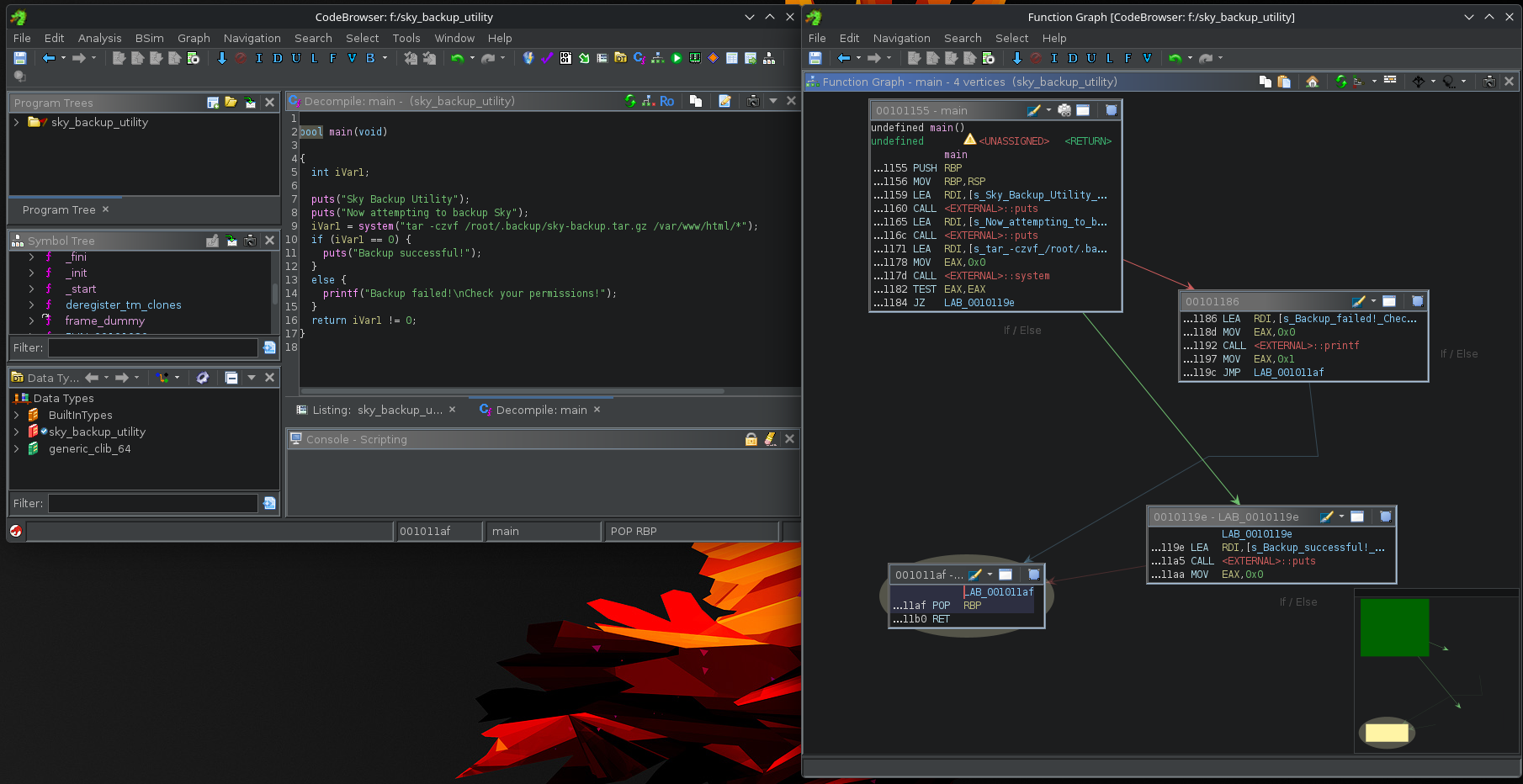This screenshot has width=1523, height=784.
Task: Switch to the Listing: sky_backup_u... tab
Action: [x=376, y=410]
